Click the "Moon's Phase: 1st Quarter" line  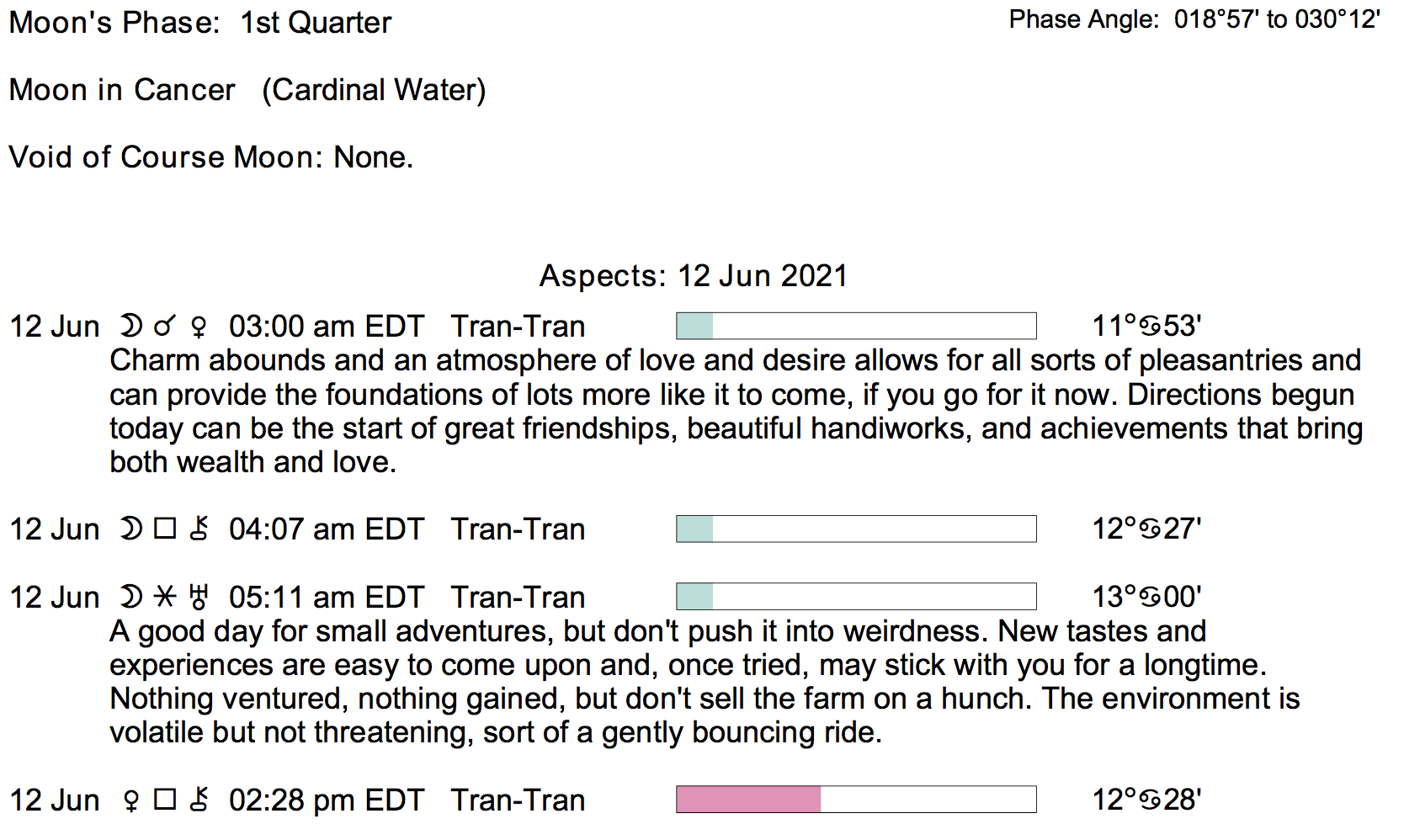tap(200, 23)
